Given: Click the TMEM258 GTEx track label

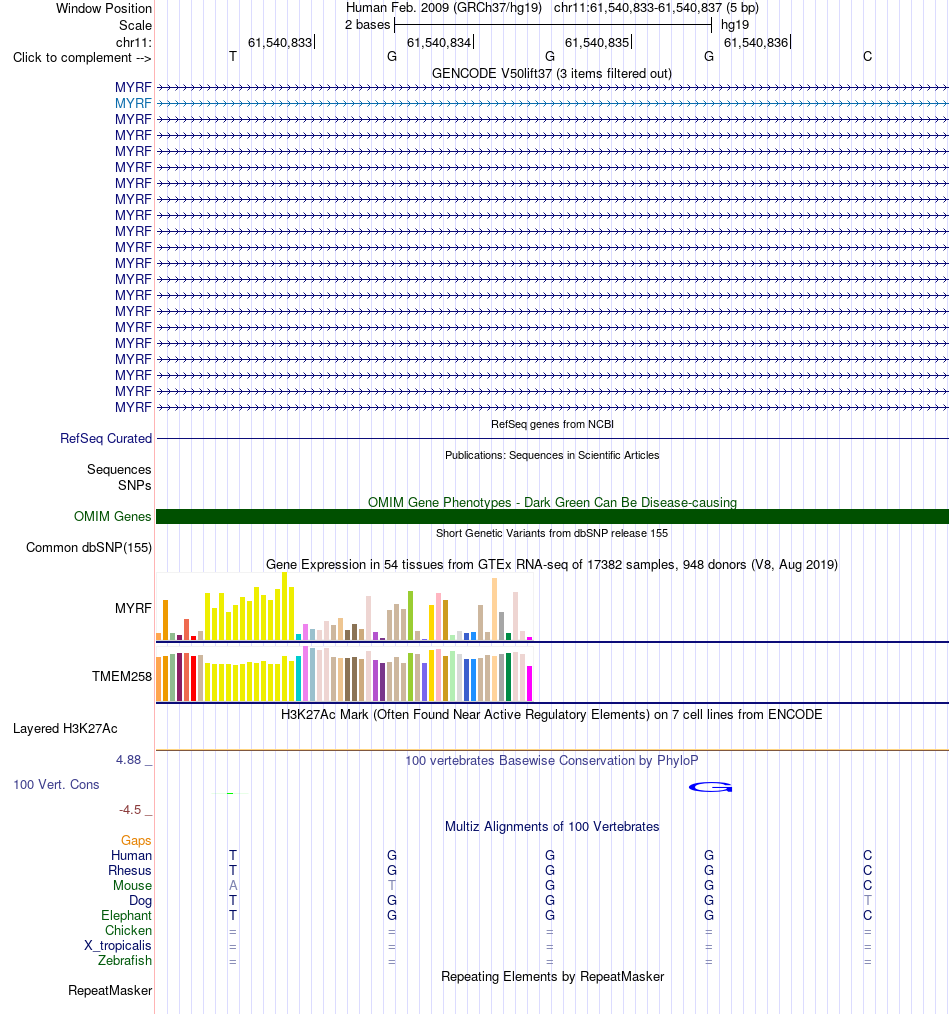Looking at the screenshot, I should click(122, 676).
